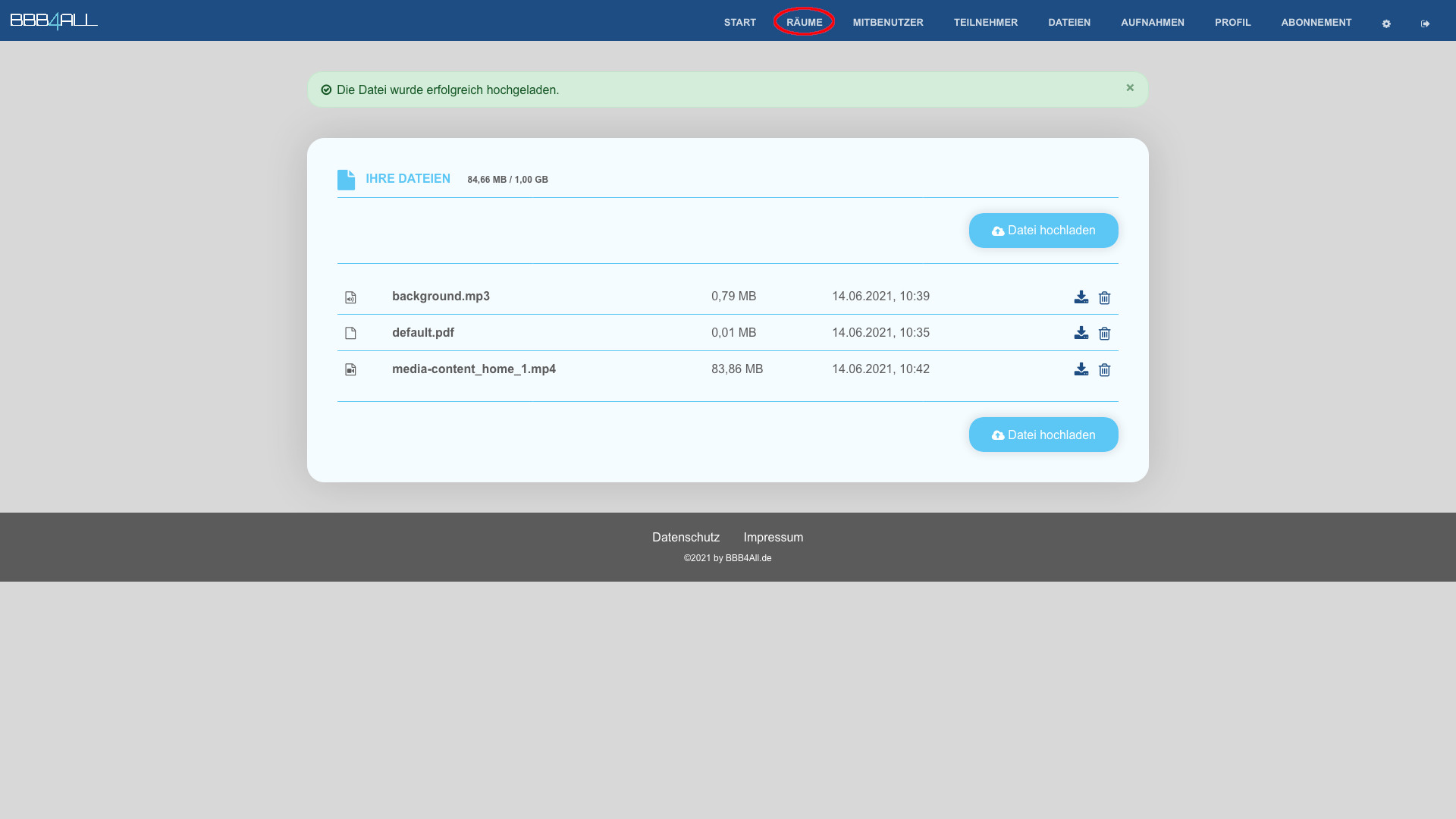Image resolution: width=1456 pixels, height=819 pixels.
Task: Click file name media-content_home_1.mp4
Action: click(x=474, y=369)
